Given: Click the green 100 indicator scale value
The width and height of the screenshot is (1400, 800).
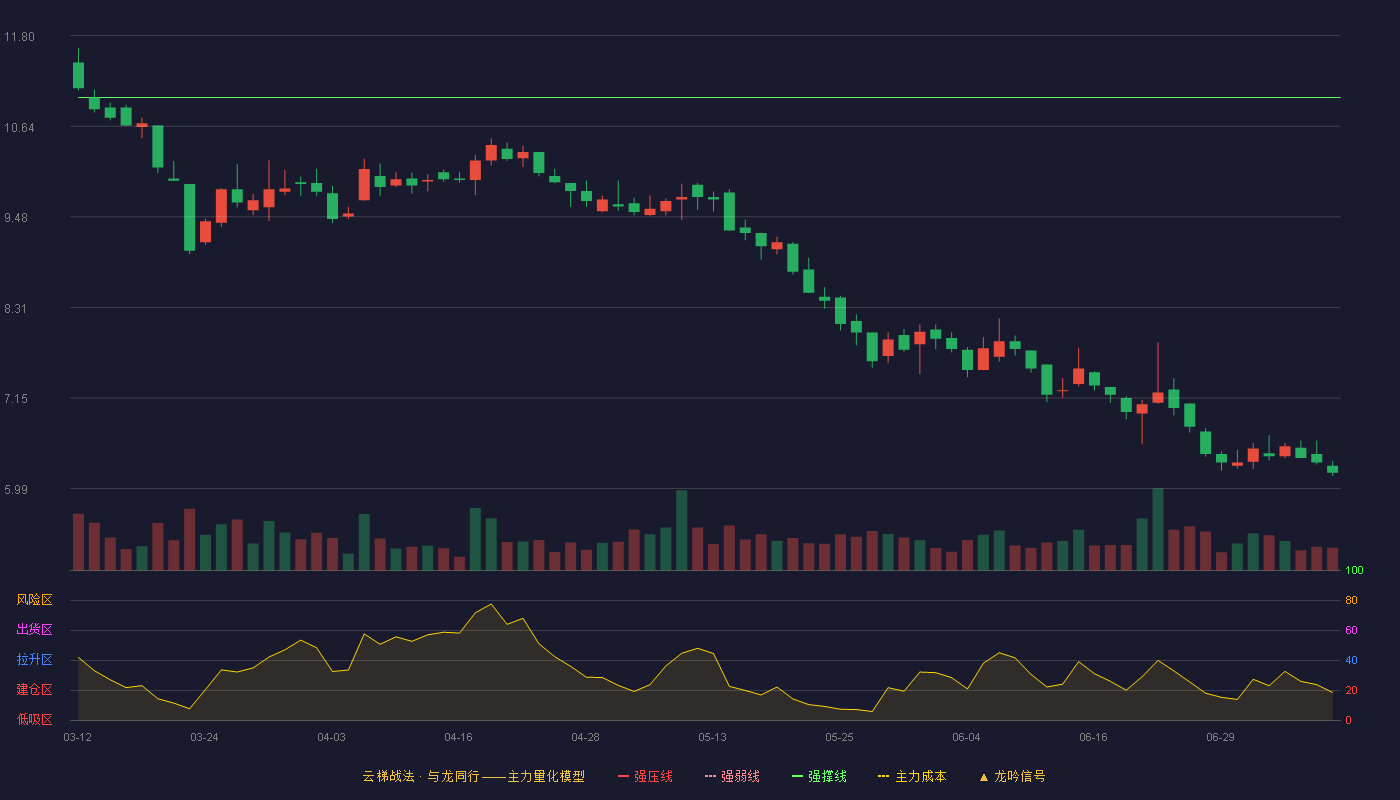Looking at the screenshot, I should pos(1354,571).
